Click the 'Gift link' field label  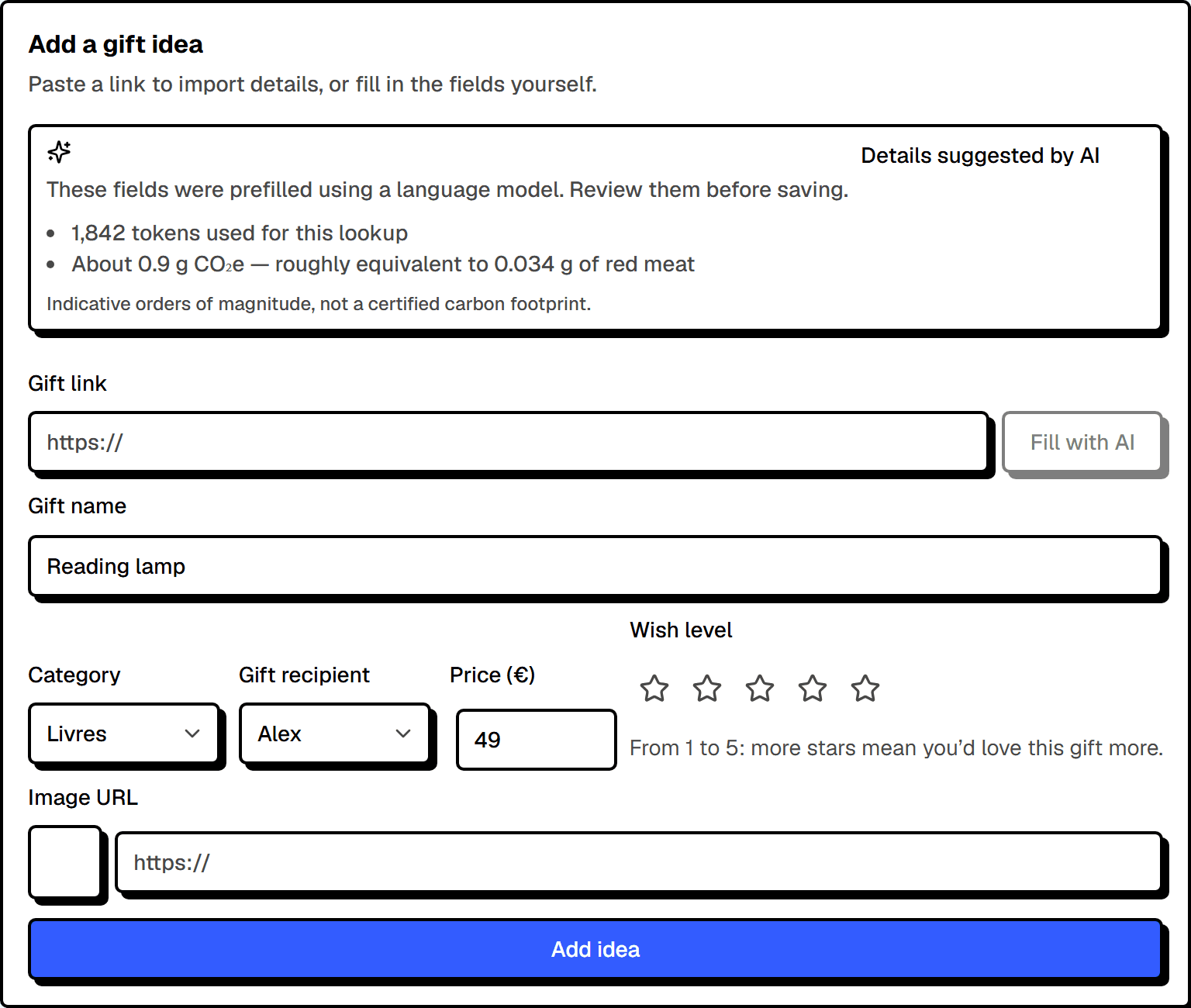click(67, 384)
